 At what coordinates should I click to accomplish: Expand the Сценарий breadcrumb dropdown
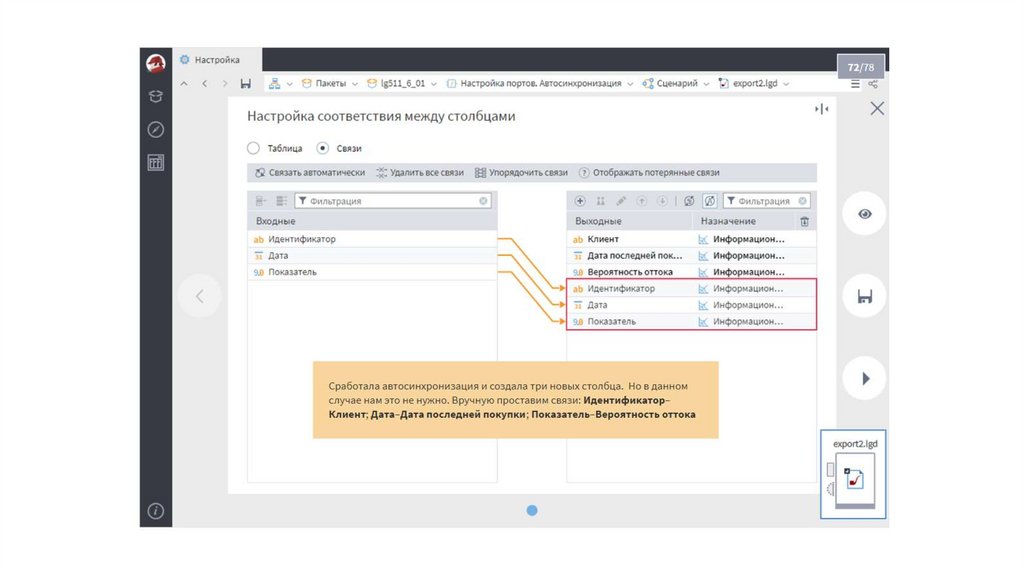tap(706, 84)
